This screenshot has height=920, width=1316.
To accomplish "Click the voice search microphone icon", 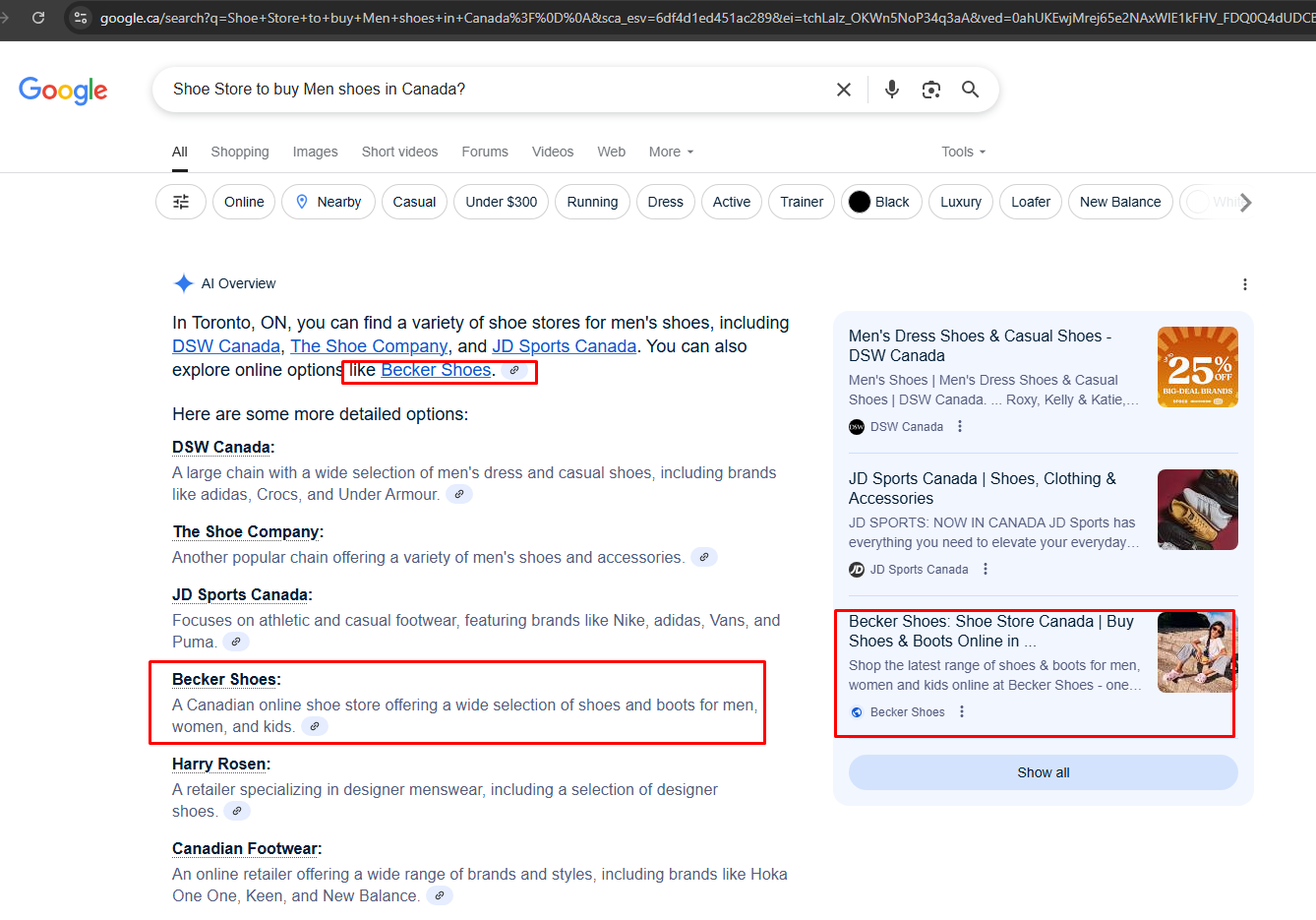I will coord(891,90).
